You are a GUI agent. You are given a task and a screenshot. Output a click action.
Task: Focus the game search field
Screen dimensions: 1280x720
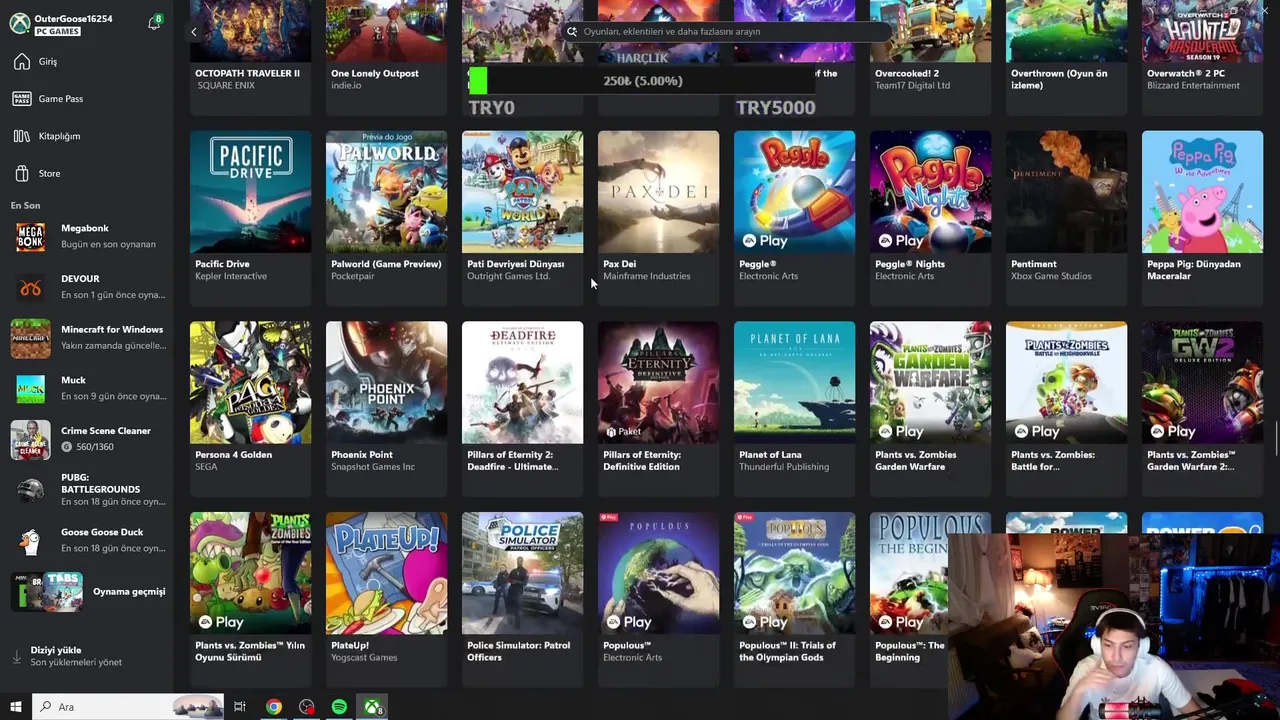click(727, 31)
